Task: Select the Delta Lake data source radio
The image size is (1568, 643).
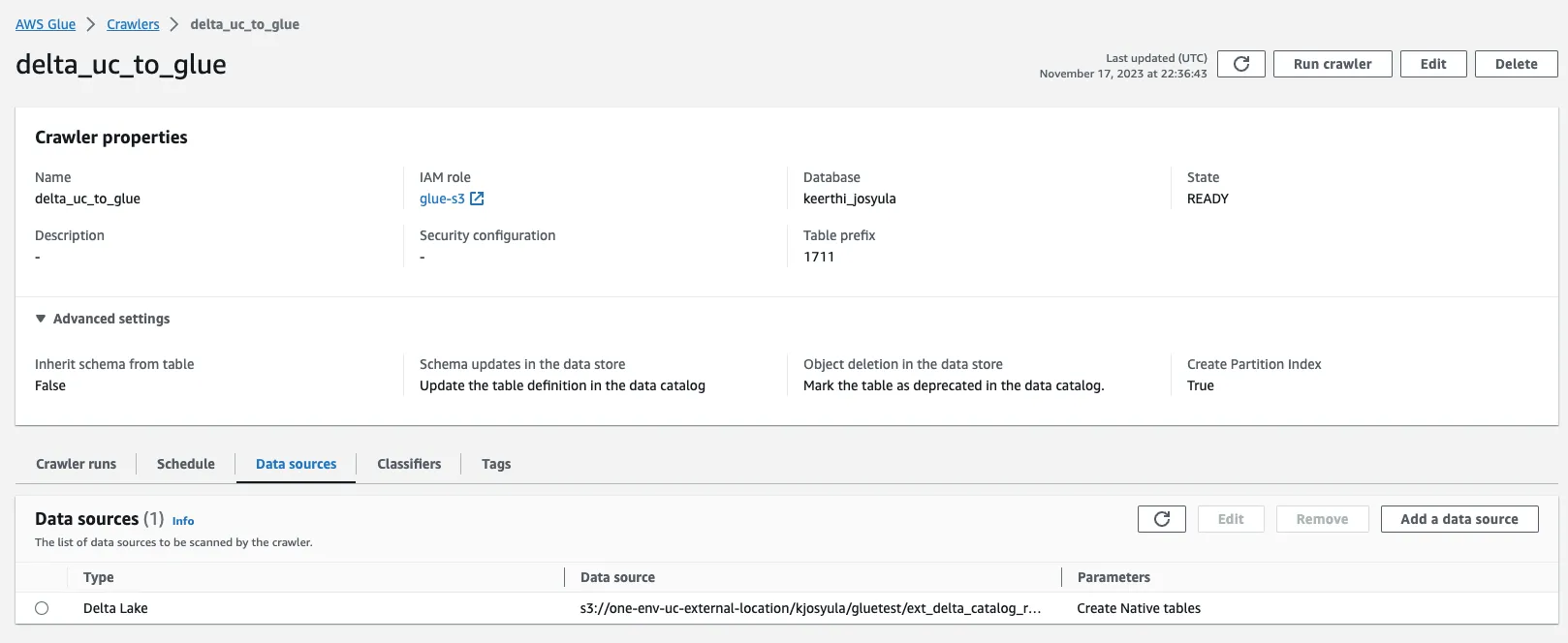Action: coord(42,608)
